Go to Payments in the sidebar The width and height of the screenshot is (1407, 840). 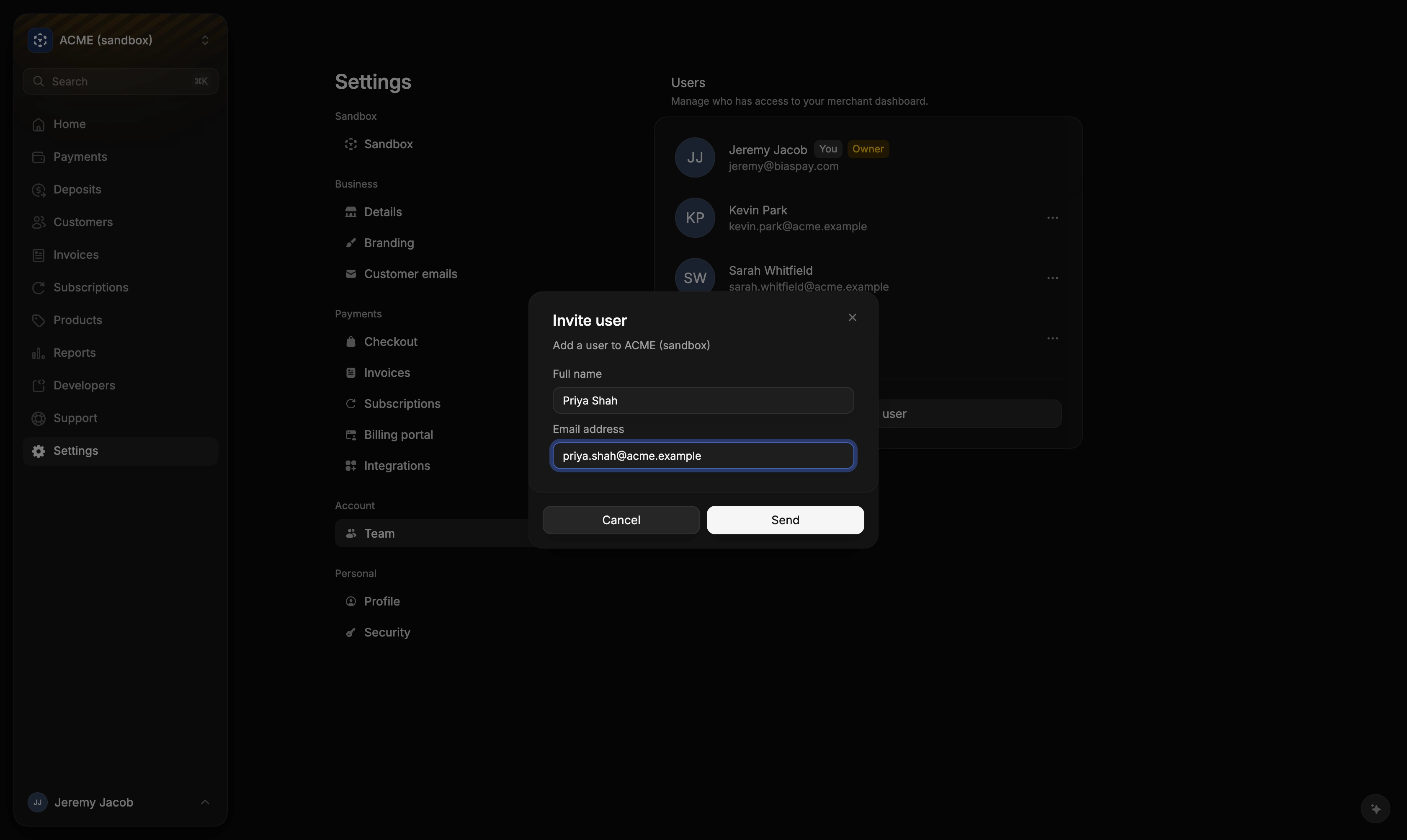(x=120, y=157)
